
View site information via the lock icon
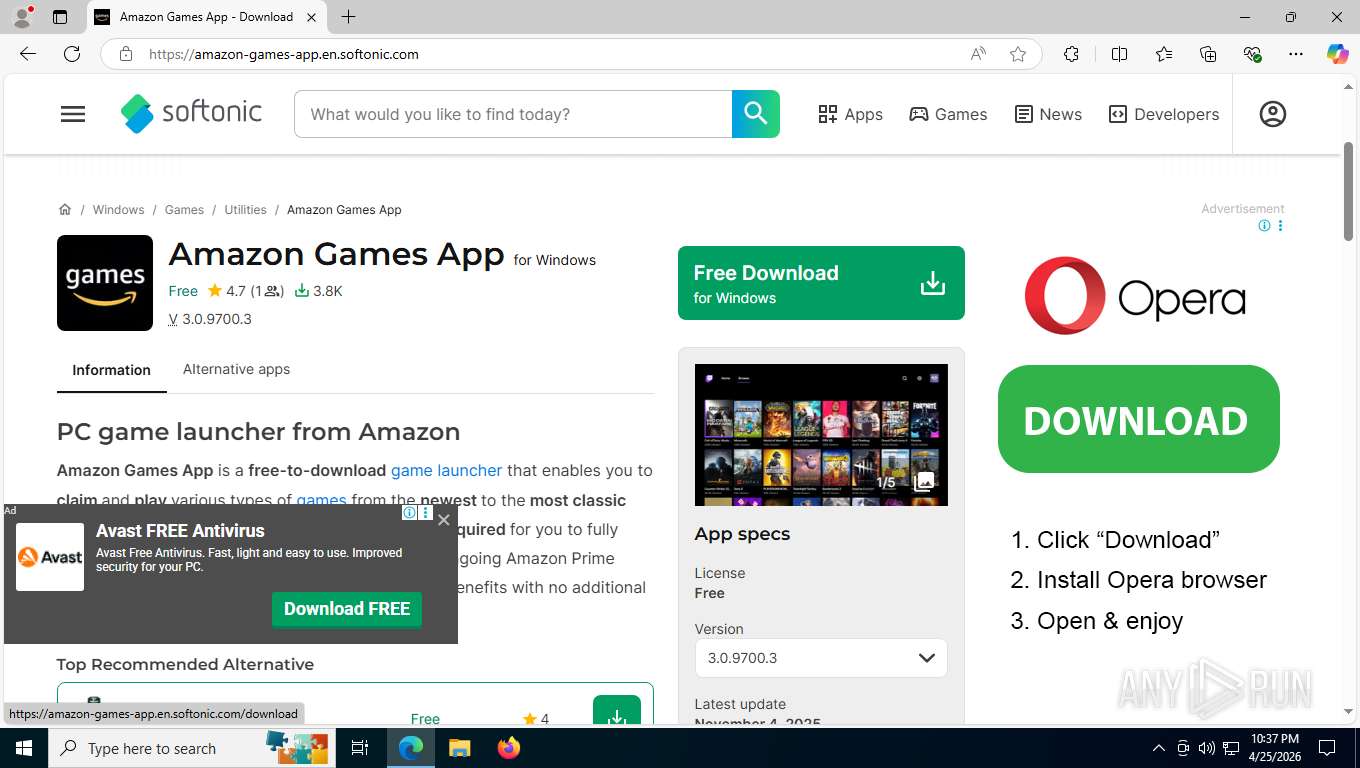125,54
